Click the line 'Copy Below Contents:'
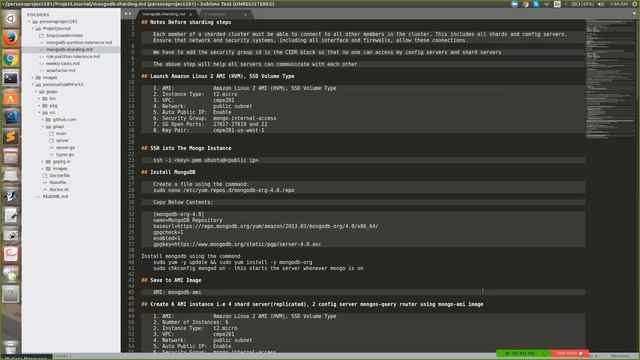 click(x=183, y=202)
